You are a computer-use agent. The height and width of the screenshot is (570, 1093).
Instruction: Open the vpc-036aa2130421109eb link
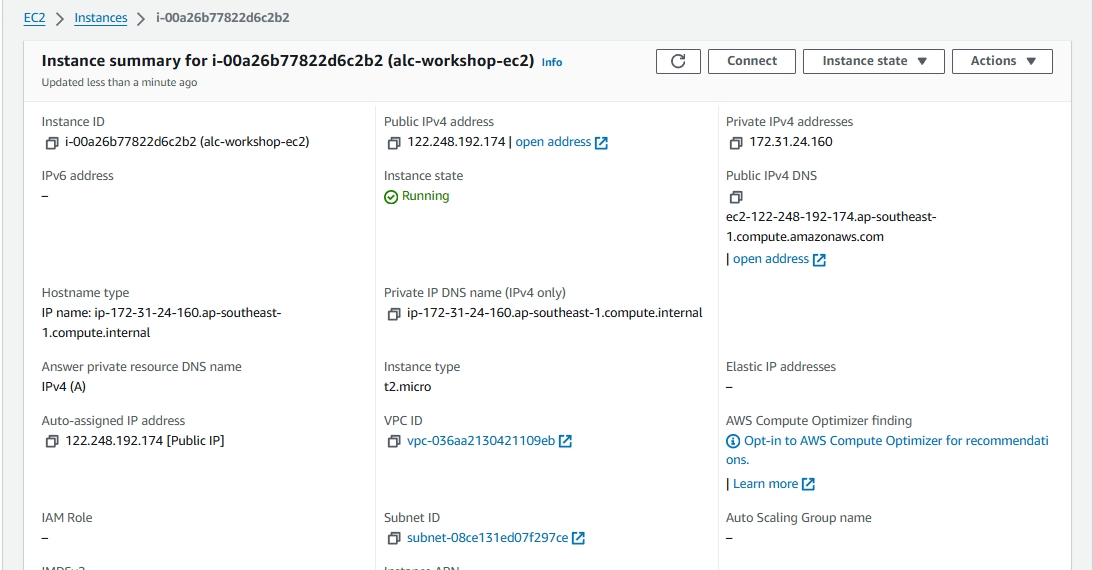pos(481,441)
